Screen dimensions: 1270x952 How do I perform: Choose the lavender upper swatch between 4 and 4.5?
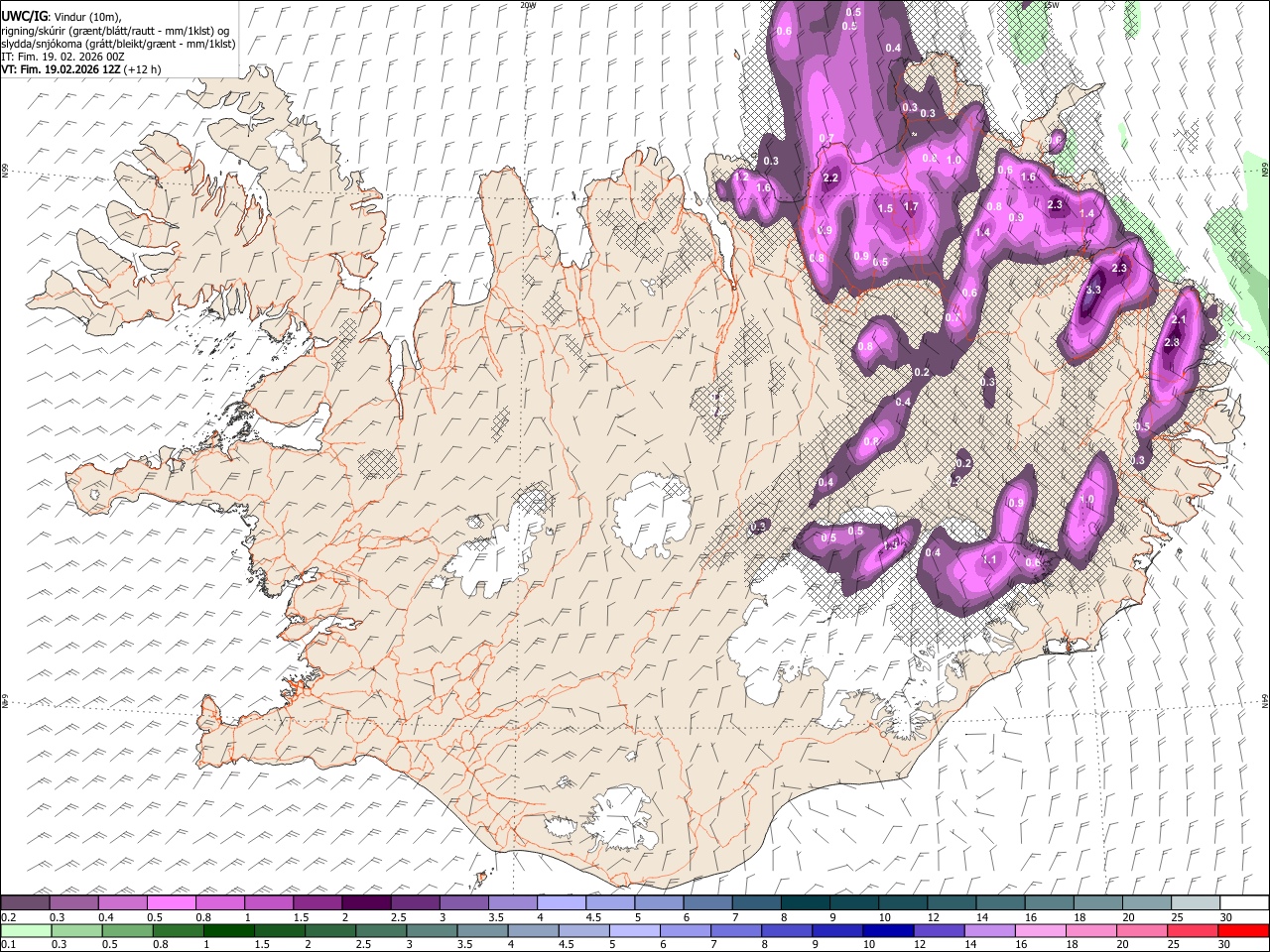561,902
